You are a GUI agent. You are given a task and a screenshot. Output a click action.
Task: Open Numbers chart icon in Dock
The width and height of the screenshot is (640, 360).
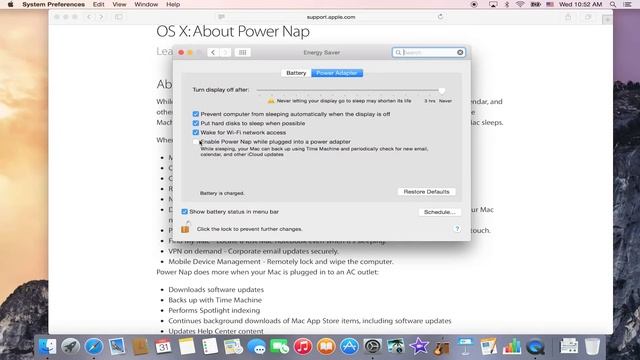coord(512,347)
